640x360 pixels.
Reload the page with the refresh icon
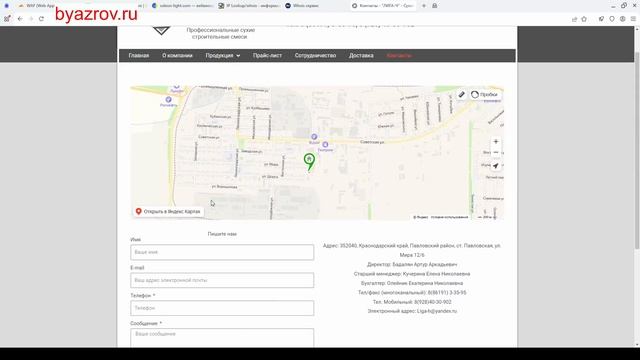click(x=41, y=19)
